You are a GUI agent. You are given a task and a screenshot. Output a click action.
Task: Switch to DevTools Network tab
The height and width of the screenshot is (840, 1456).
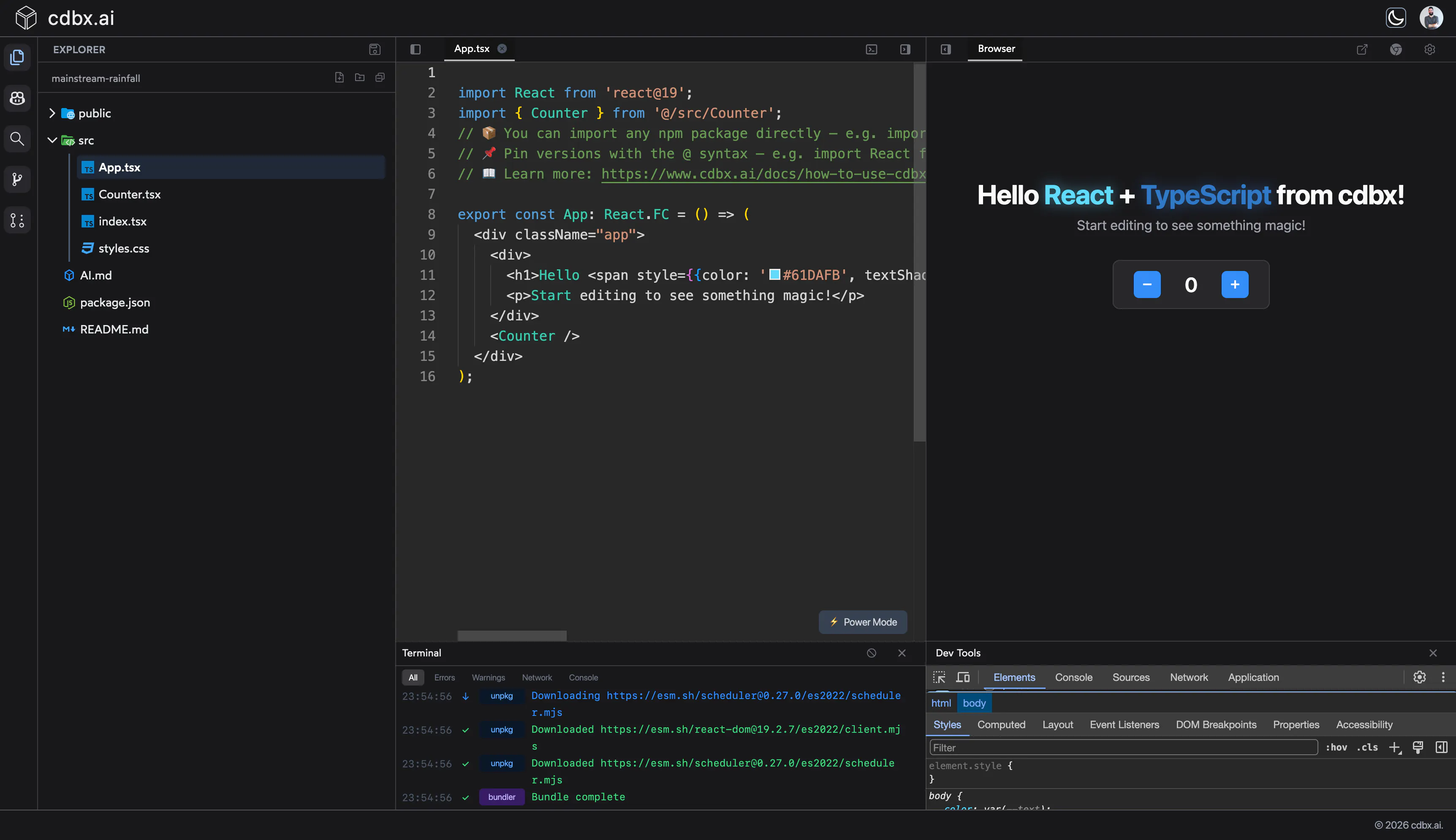pyautogui.click(x=1189, y=677)
